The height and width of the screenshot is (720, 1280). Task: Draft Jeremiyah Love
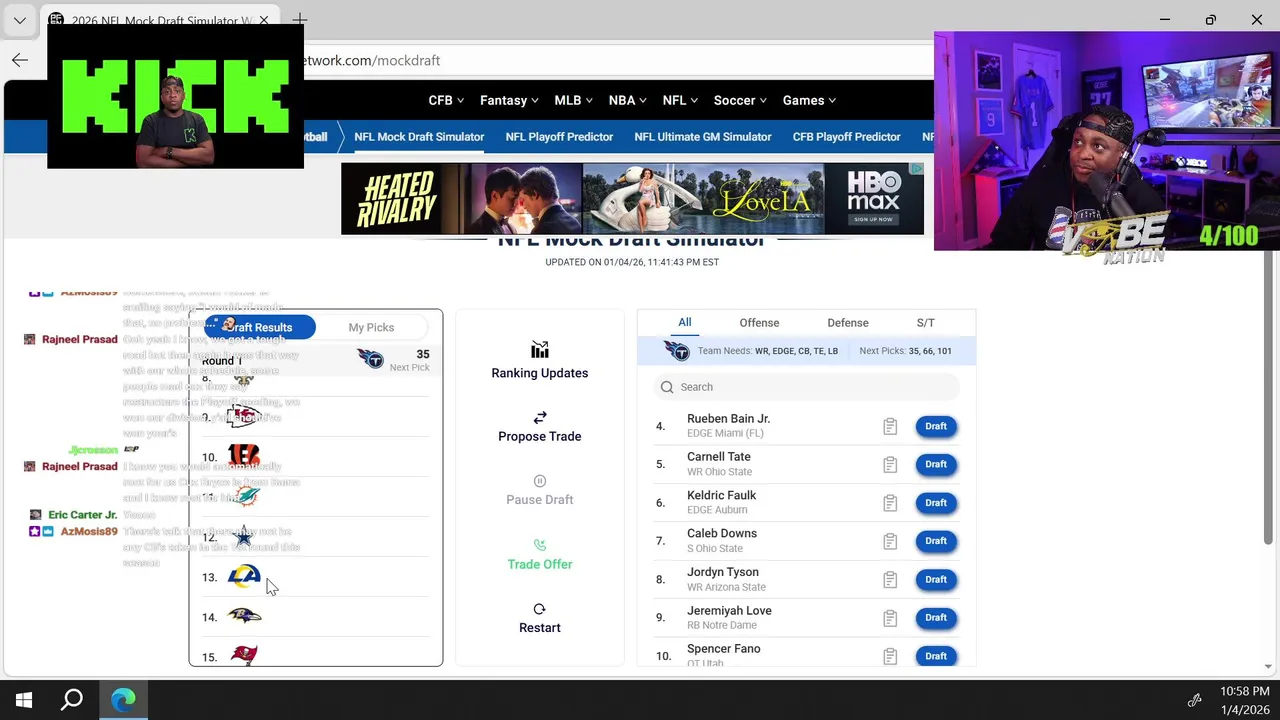pyautogui.click(x=936, y=618)
